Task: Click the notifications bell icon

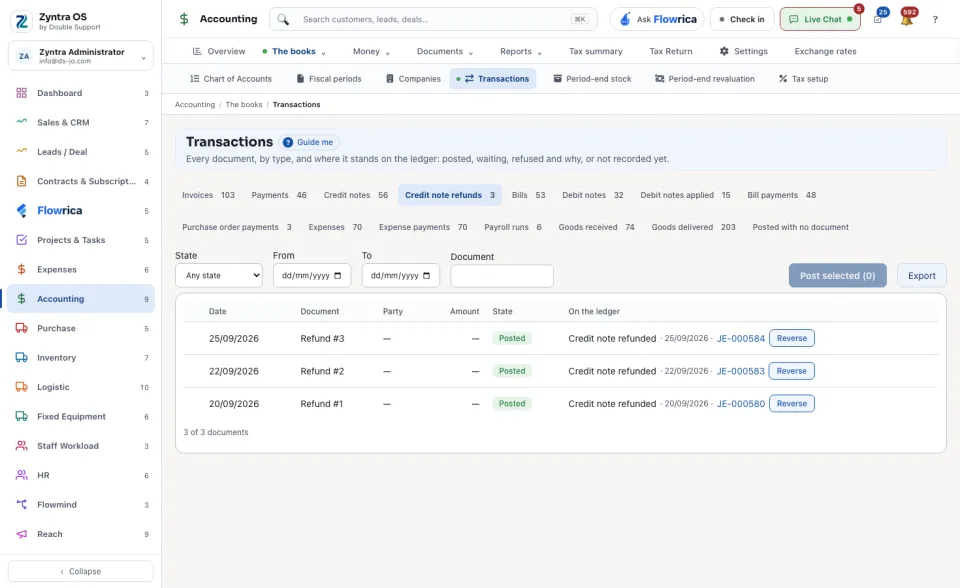Action: [907, 20]
